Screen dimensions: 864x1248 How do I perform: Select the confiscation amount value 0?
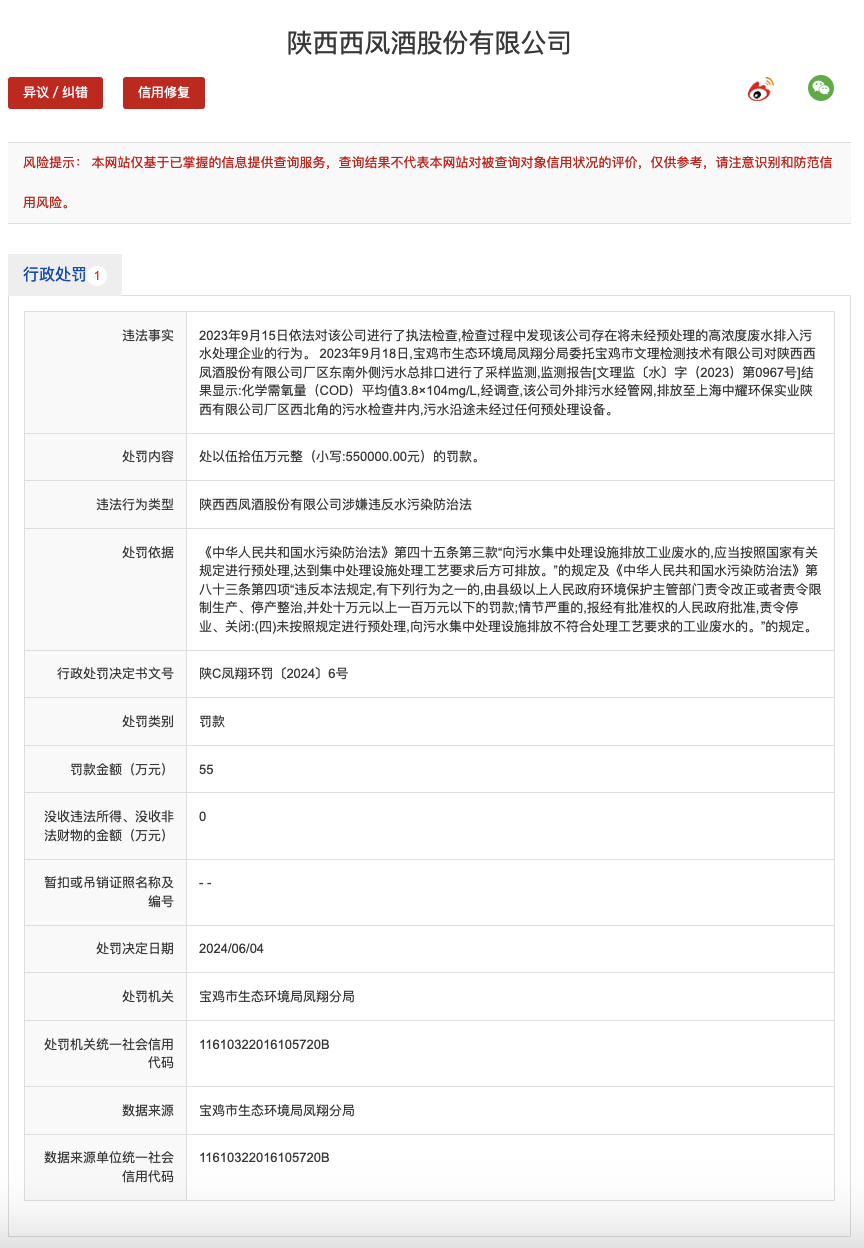coord(203,817)
